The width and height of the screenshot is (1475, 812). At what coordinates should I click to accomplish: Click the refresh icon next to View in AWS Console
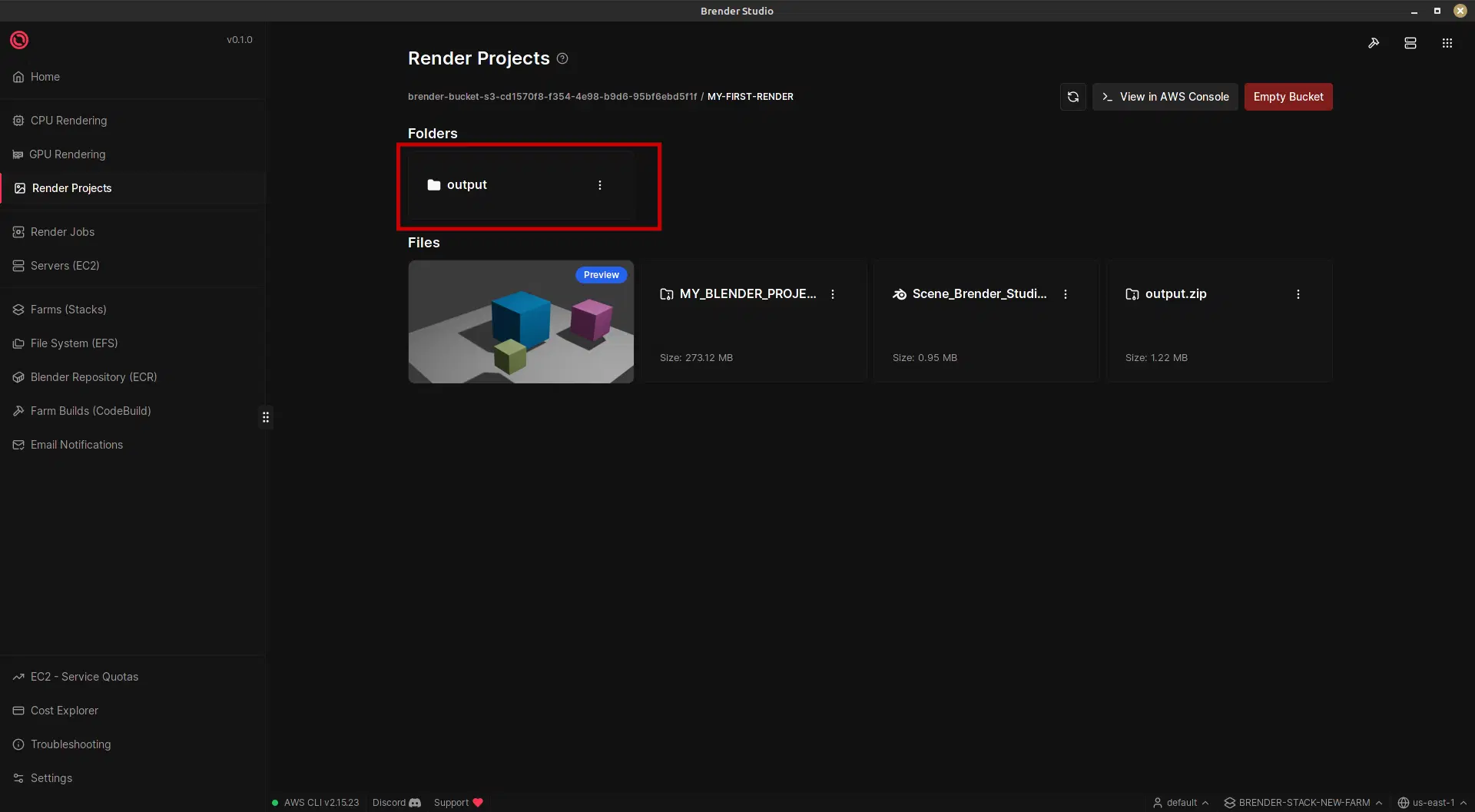tap(1073, 97)
